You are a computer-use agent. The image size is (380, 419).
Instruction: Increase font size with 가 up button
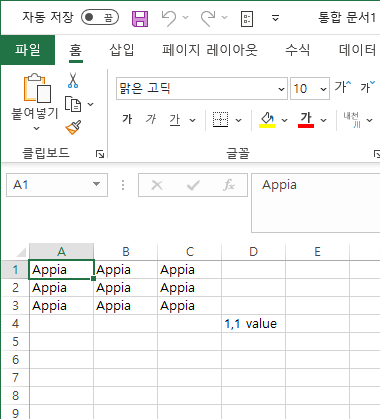click(343, 87)
